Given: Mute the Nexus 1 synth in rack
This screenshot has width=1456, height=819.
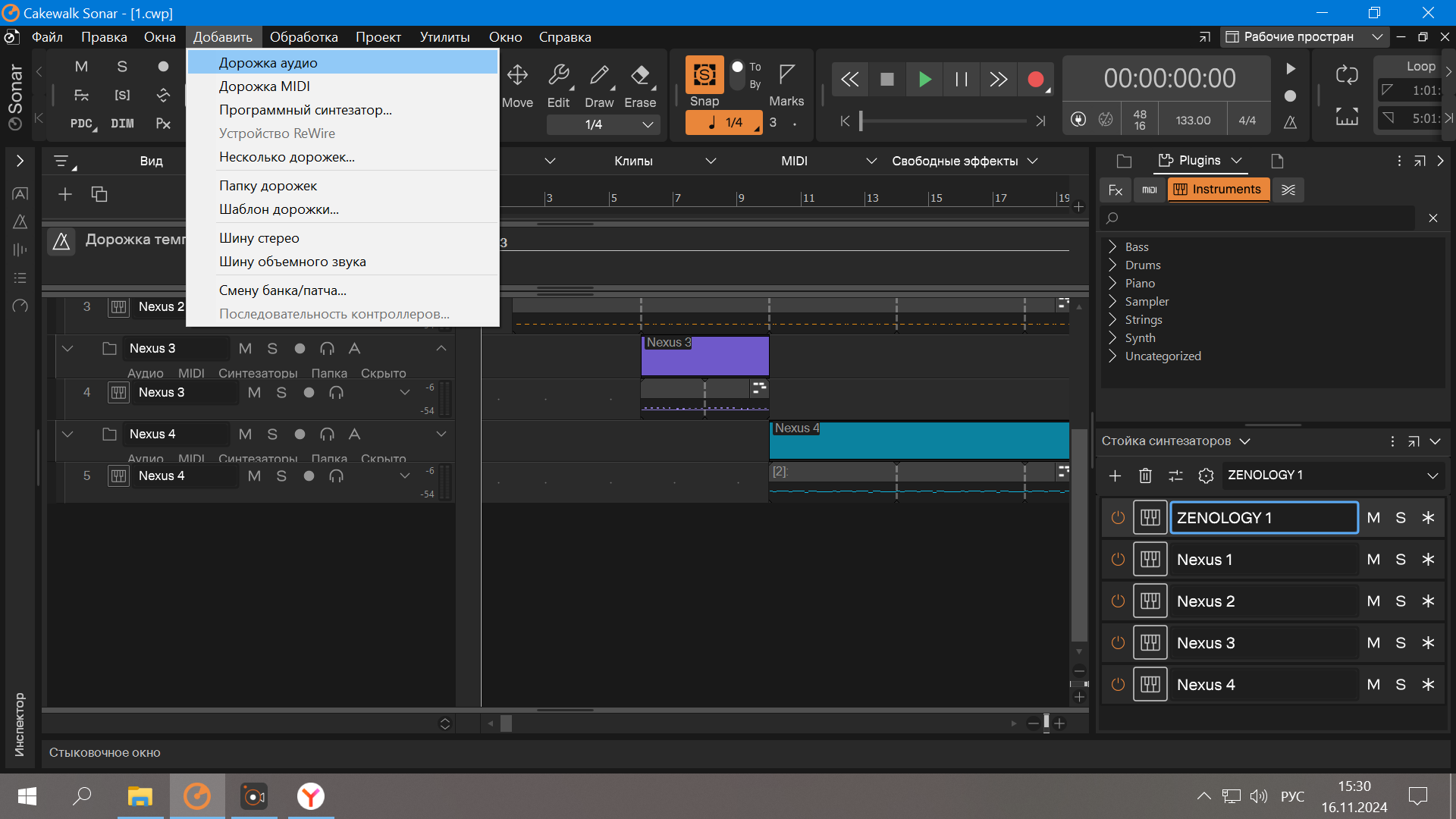Looking at the screenshot, I should coord(1373,560).
